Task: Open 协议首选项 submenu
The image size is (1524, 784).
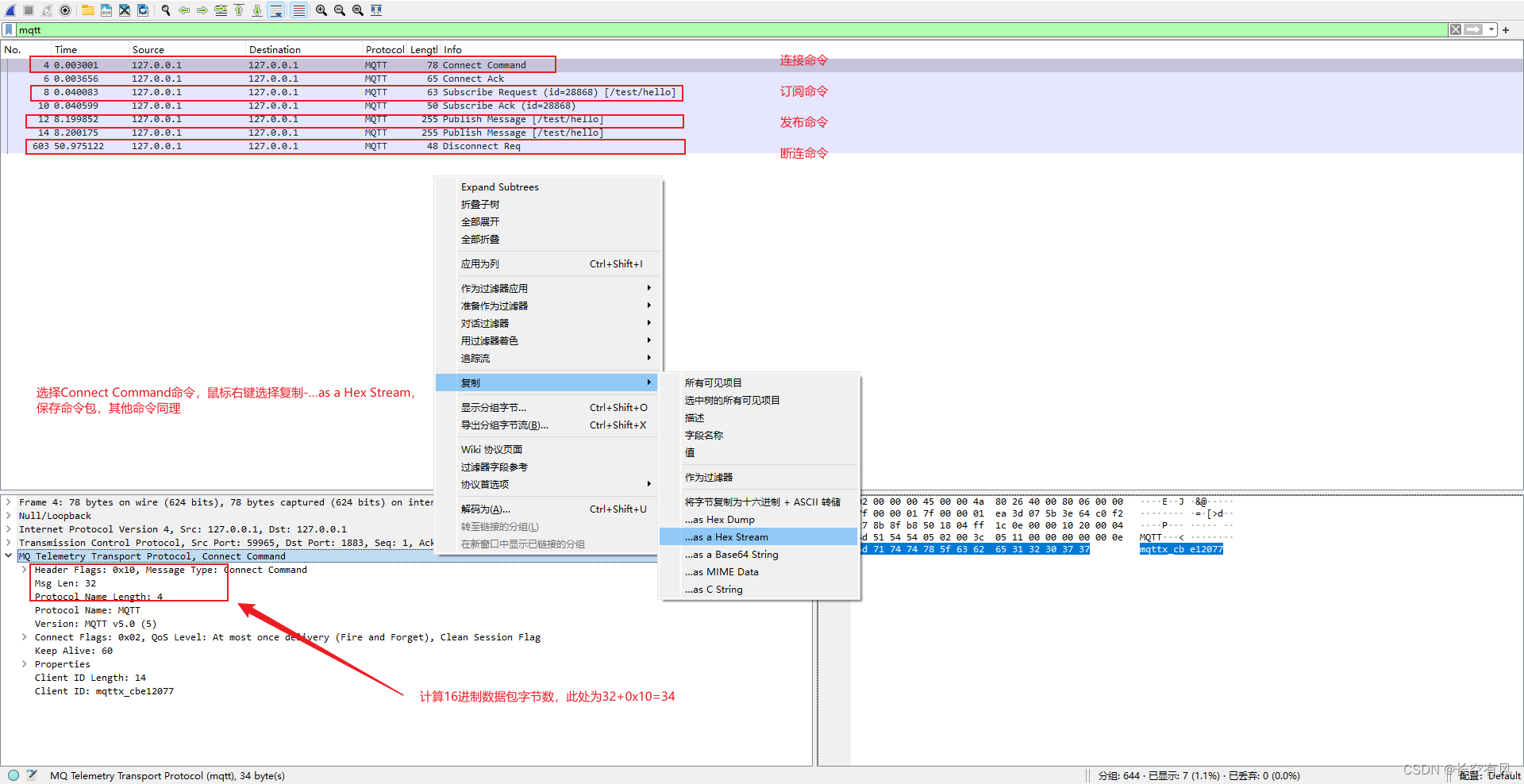Action: click(548, 485)
